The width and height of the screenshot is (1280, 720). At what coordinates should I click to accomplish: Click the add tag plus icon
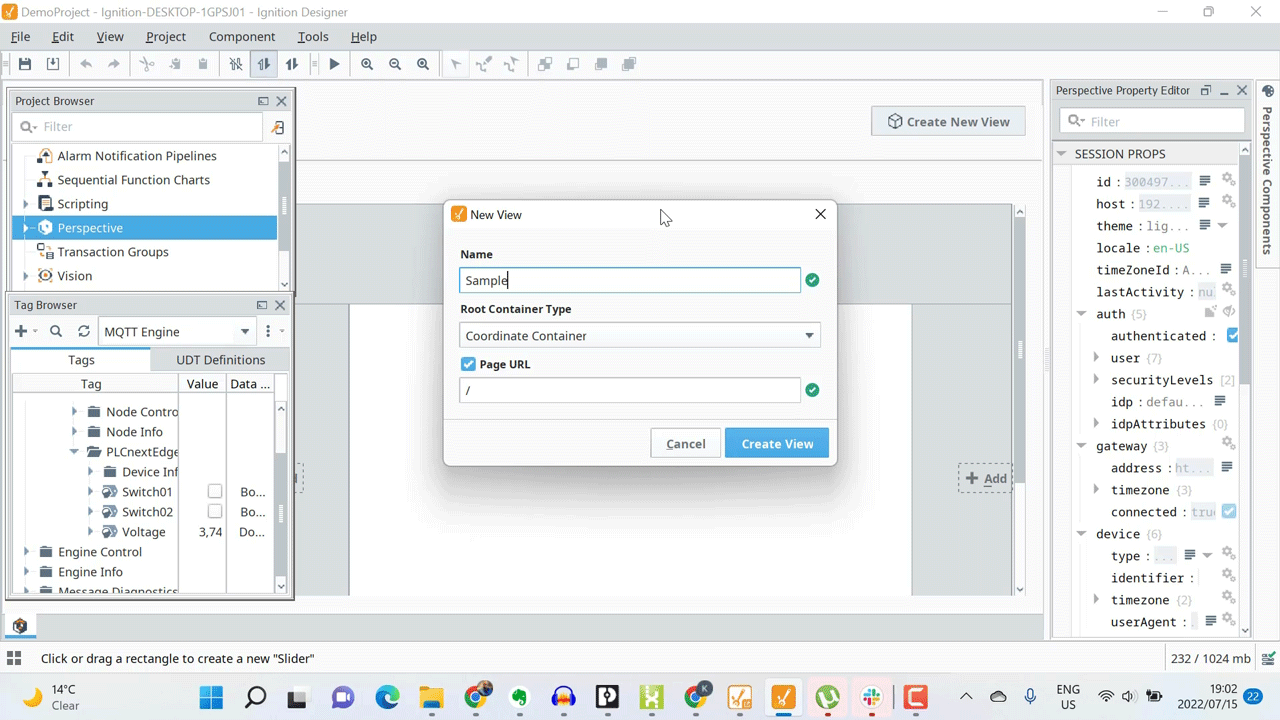pyautogui.click(x=21, y=331)
